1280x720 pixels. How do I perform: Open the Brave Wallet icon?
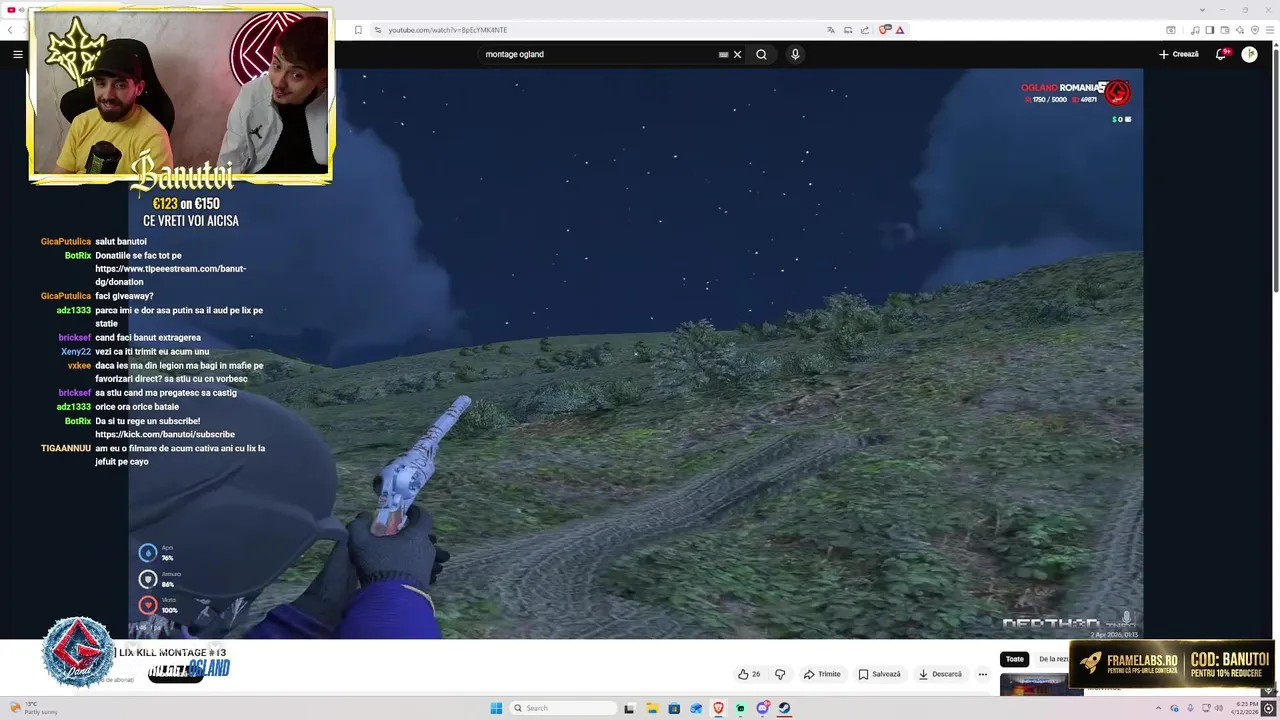(1223, 30)
